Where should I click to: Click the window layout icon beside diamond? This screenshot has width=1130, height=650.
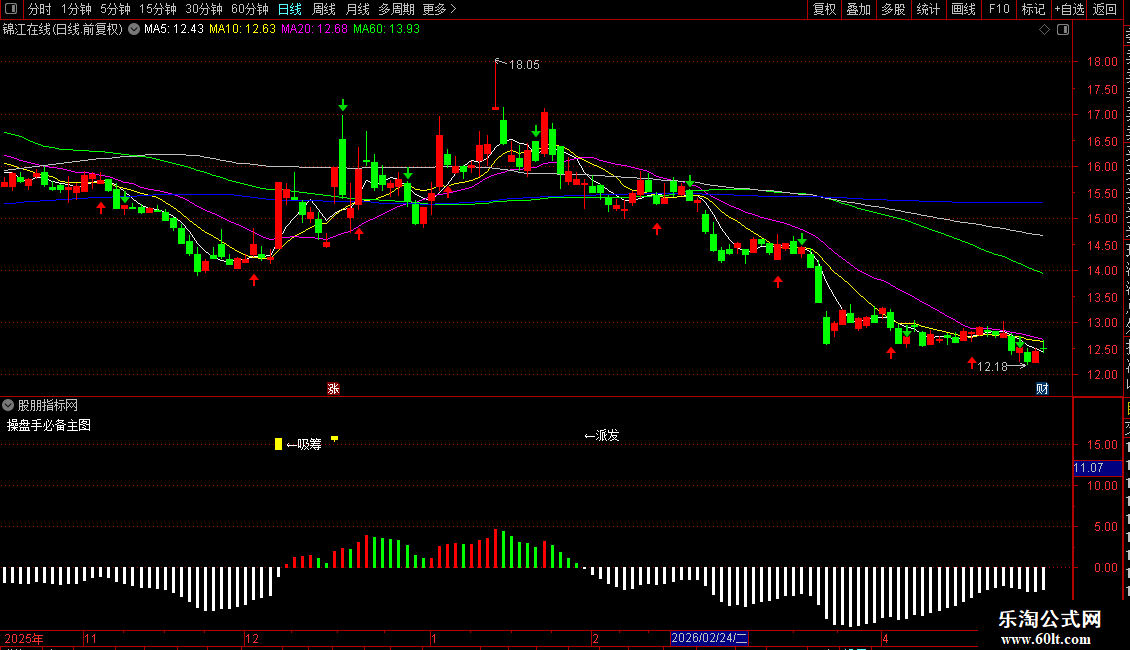click(x=1063, y=30)
